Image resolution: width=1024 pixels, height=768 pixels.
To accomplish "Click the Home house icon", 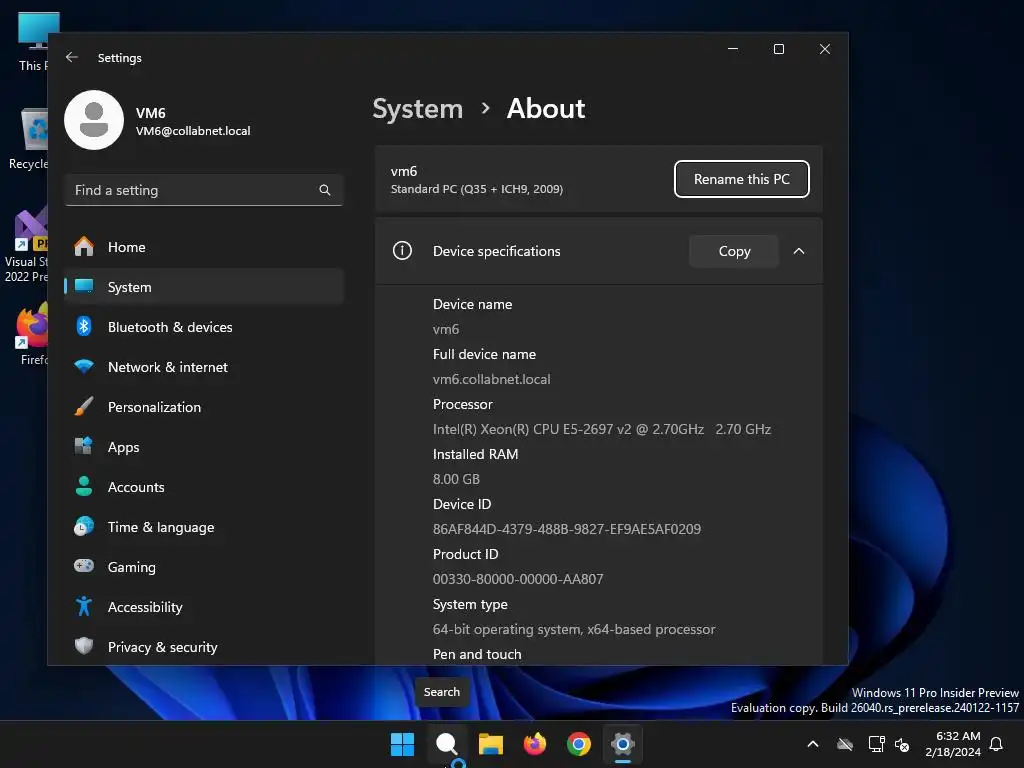I will [x=84, y=247].
